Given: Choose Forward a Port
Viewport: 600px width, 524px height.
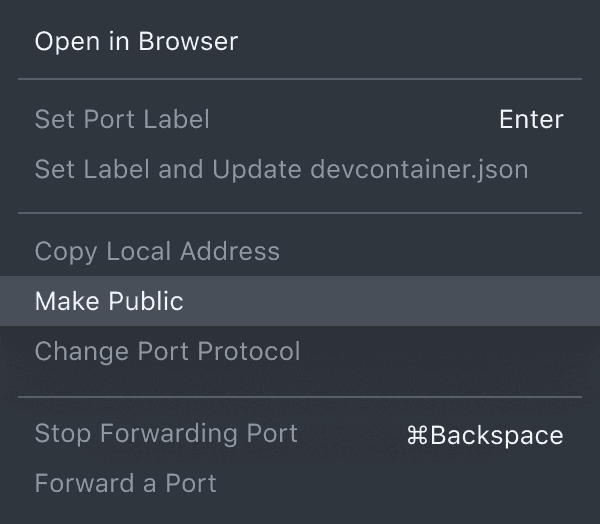Looking at the screenshot, I should (x=125, y=484).
